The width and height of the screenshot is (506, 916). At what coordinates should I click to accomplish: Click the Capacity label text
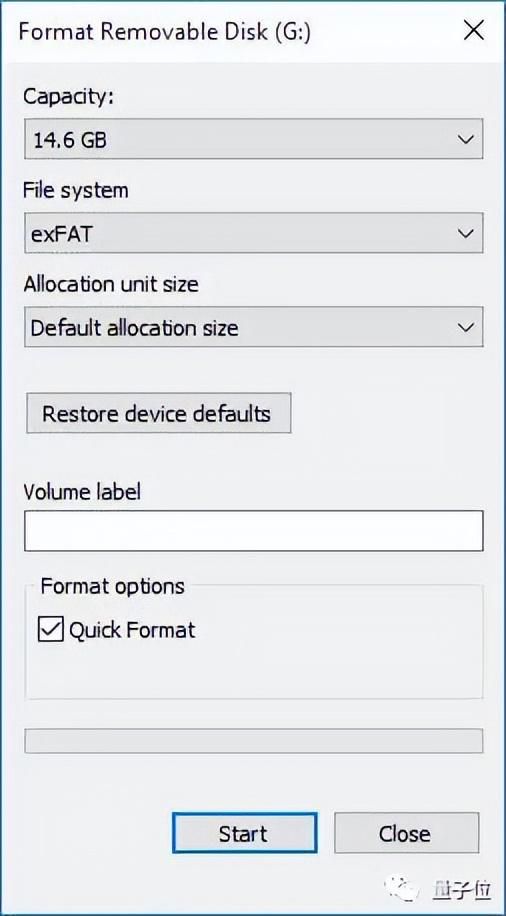[x=68, y=97]
